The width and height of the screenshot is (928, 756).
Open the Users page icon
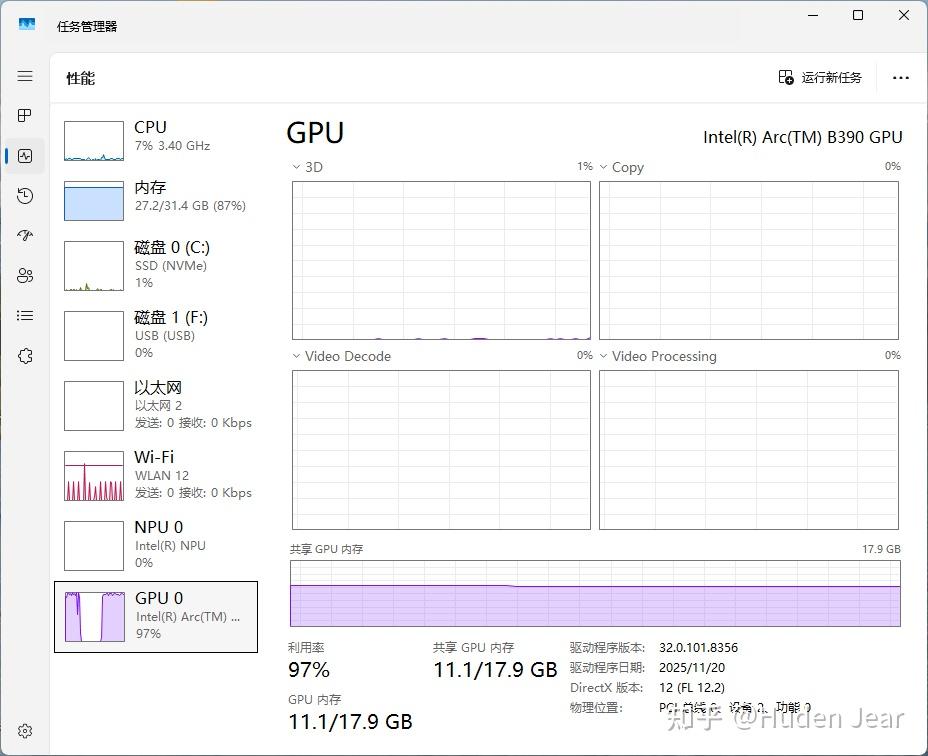[25, 275]
